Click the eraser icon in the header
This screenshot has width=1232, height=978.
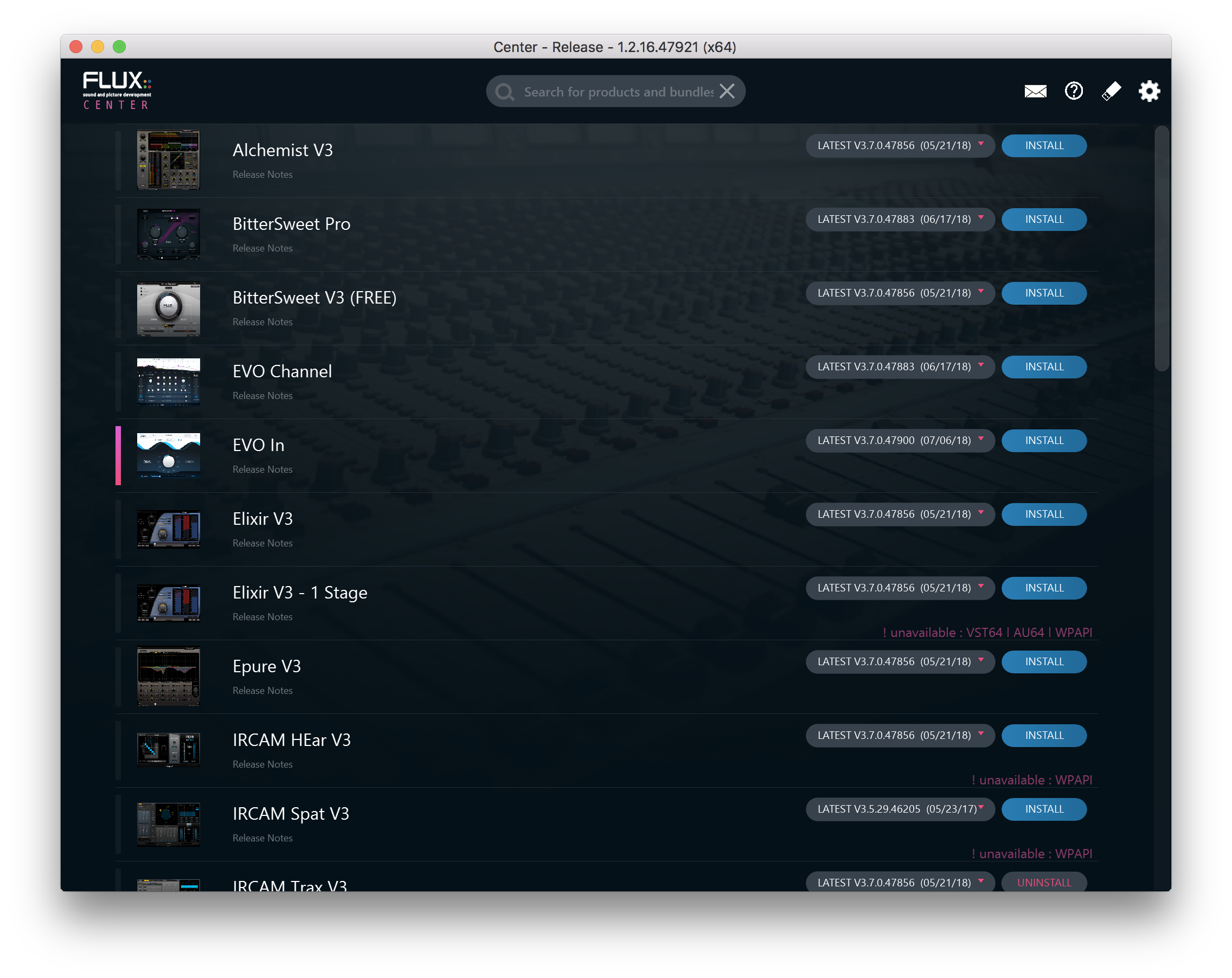point(1111,91)
